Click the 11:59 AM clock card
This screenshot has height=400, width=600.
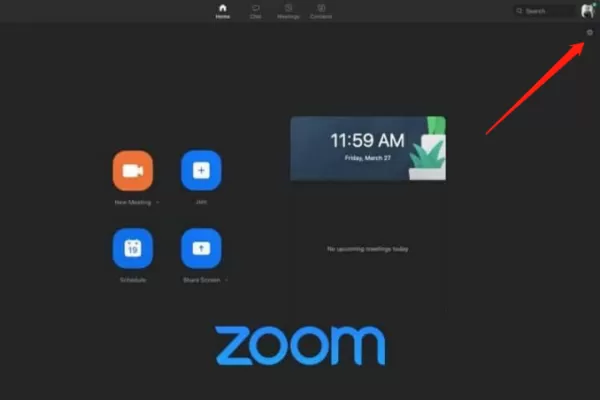(x=368, y=148)
